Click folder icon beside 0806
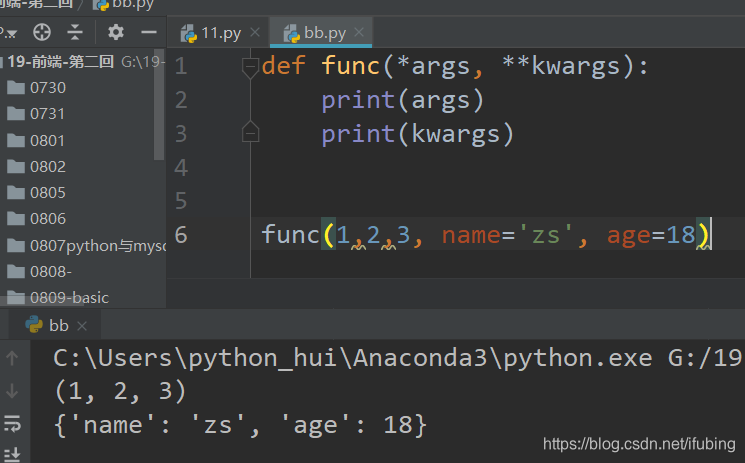745x463 pixels. (x=16, y=219)
